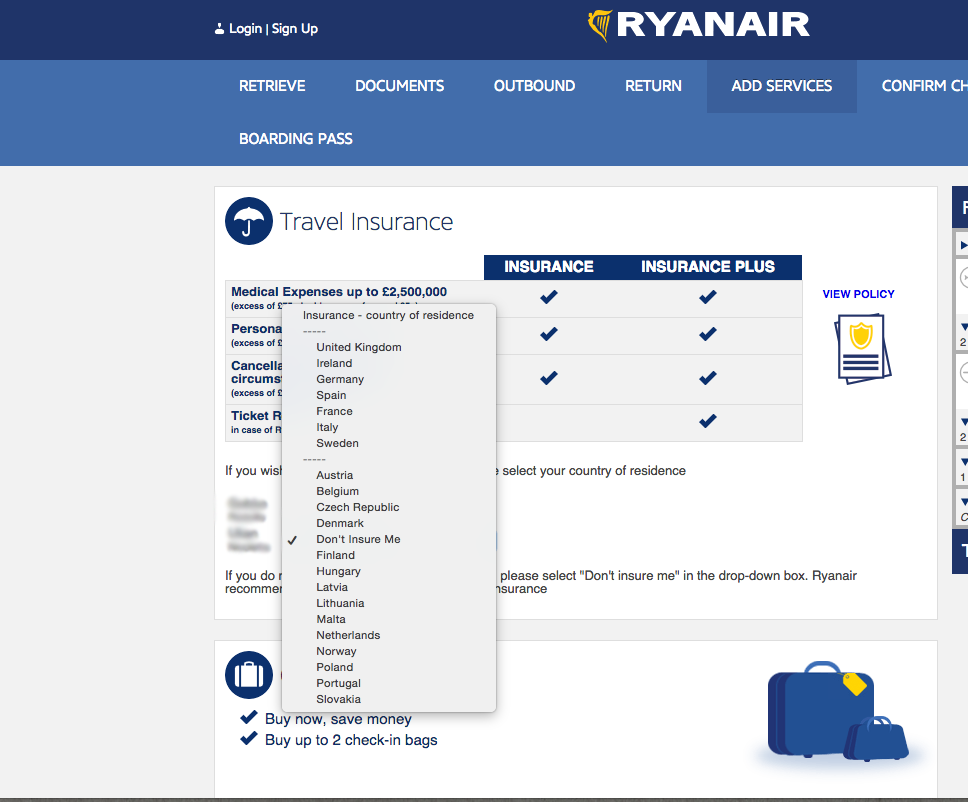Choose Slovakia at the bottom of list
The image size is (968, 802).
click(x=338, y=699)
